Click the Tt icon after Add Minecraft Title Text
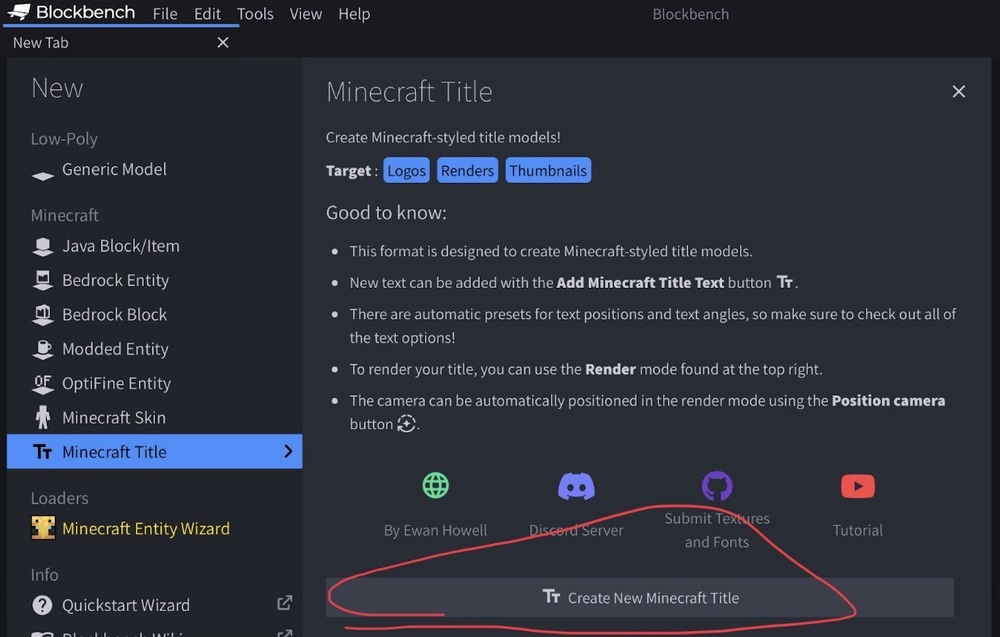Screen dimensions: 1000x637 point(784,282)
